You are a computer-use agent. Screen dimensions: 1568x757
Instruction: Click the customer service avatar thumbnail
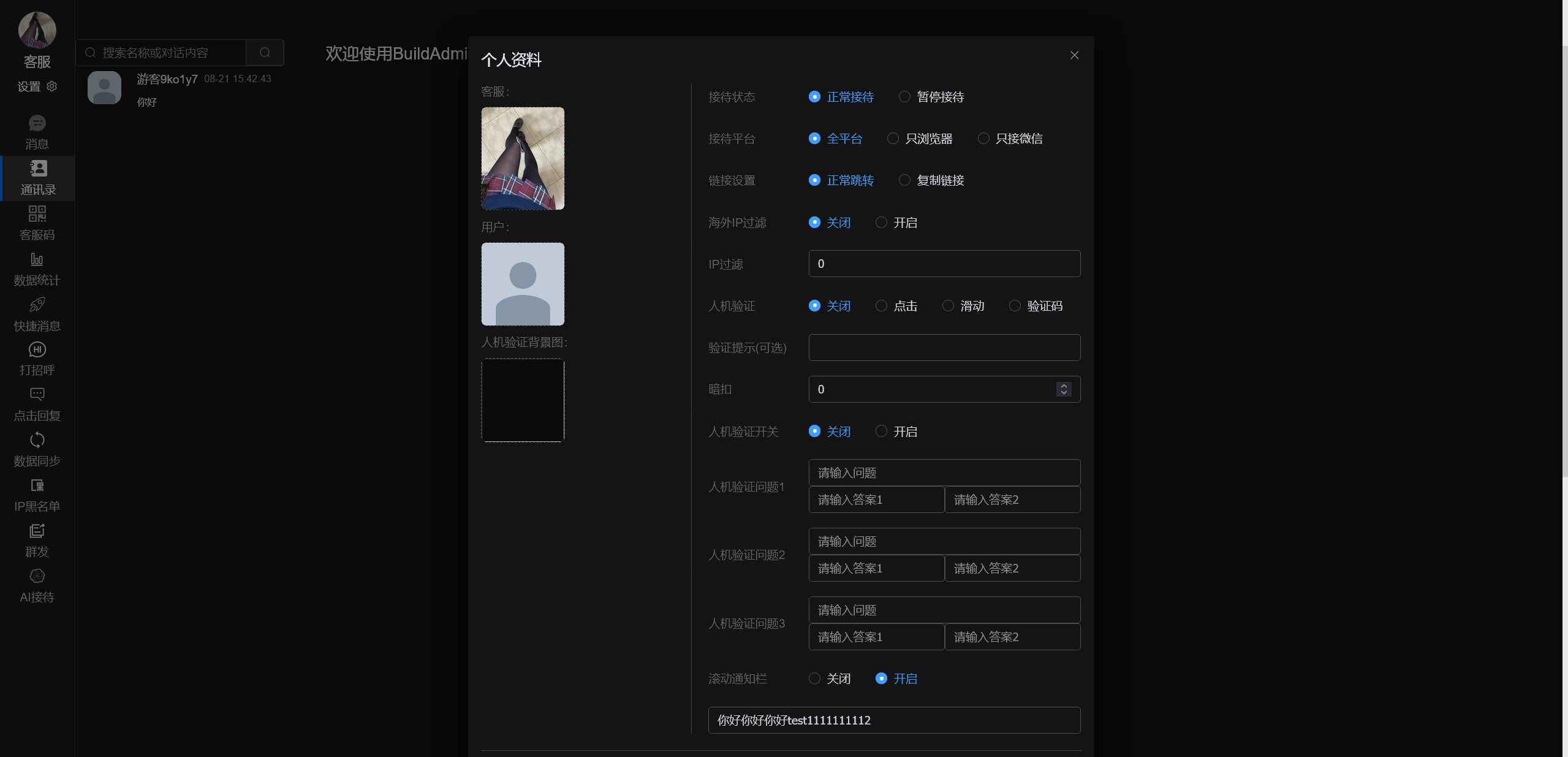point(522,158)
